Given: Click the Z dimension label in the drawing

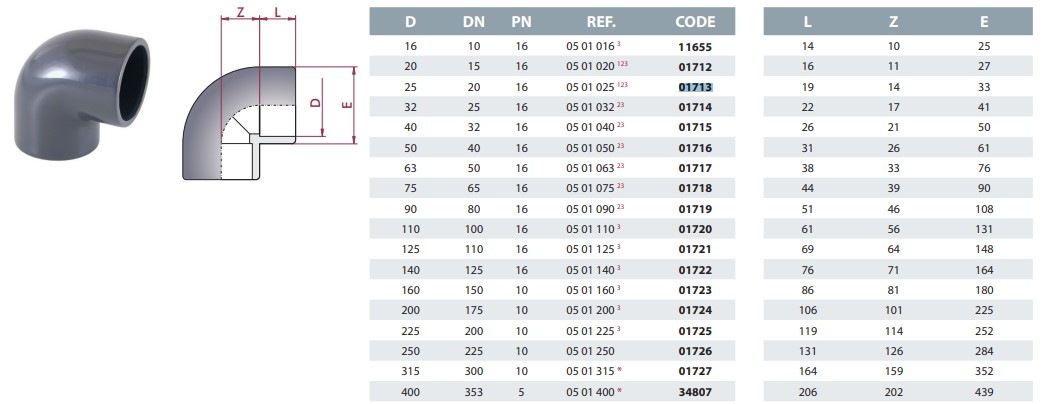Looking at the screenshot, I should point(240,13).
